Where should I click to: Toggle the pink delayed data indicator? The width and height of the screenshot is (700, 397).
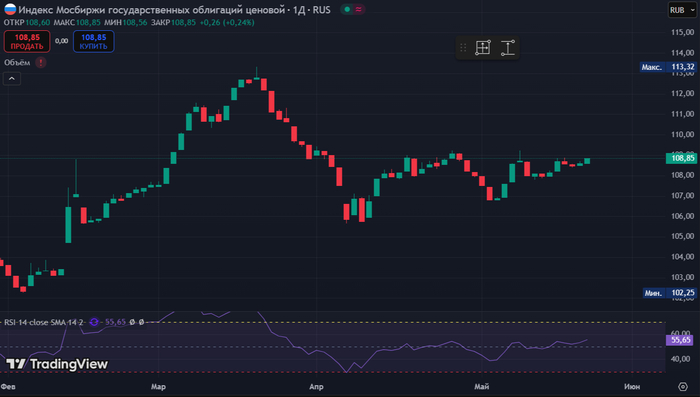[x=359, y=9]
